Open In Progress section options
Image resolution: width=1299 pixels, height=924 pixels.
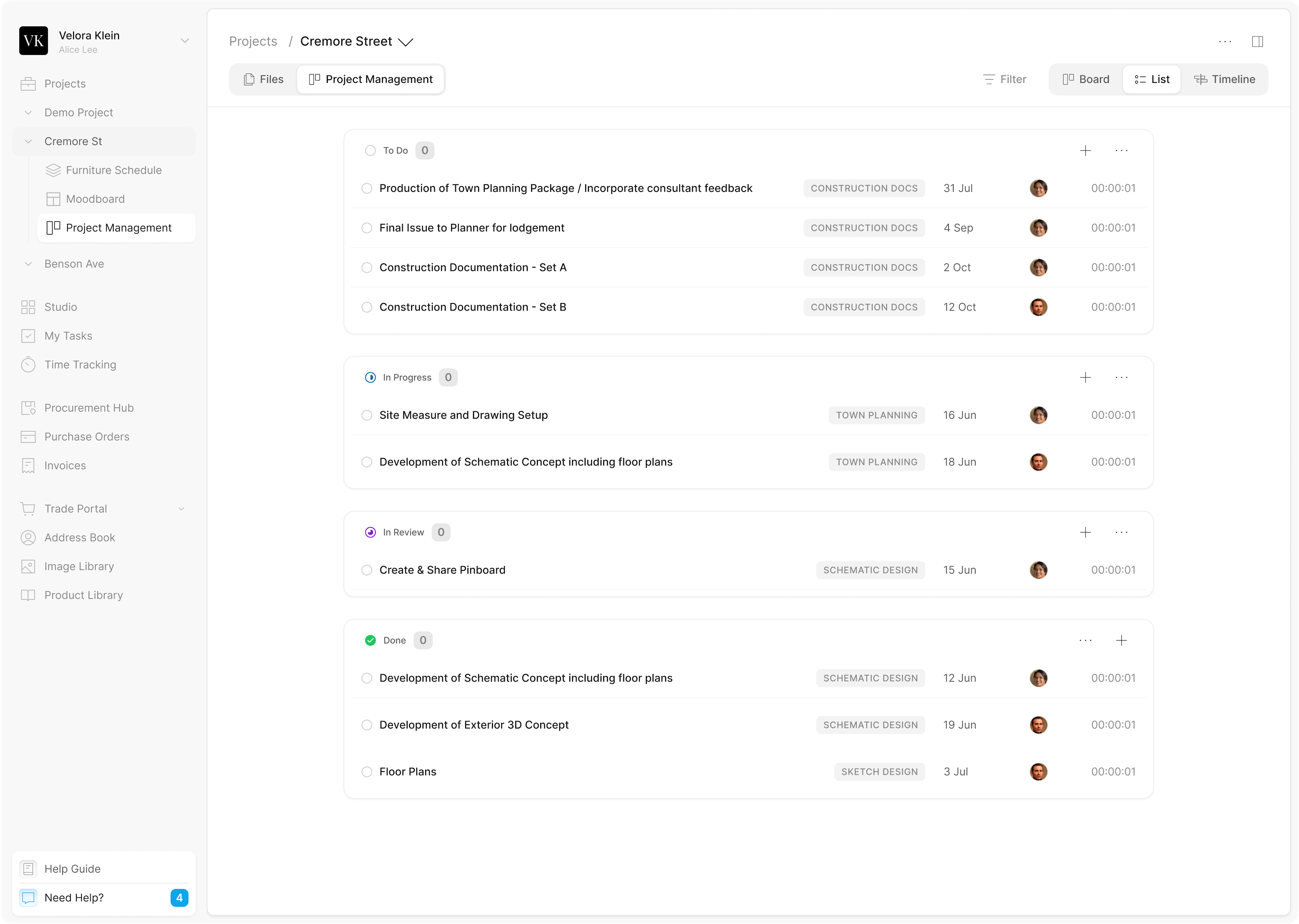click(x=1121, y=377)
